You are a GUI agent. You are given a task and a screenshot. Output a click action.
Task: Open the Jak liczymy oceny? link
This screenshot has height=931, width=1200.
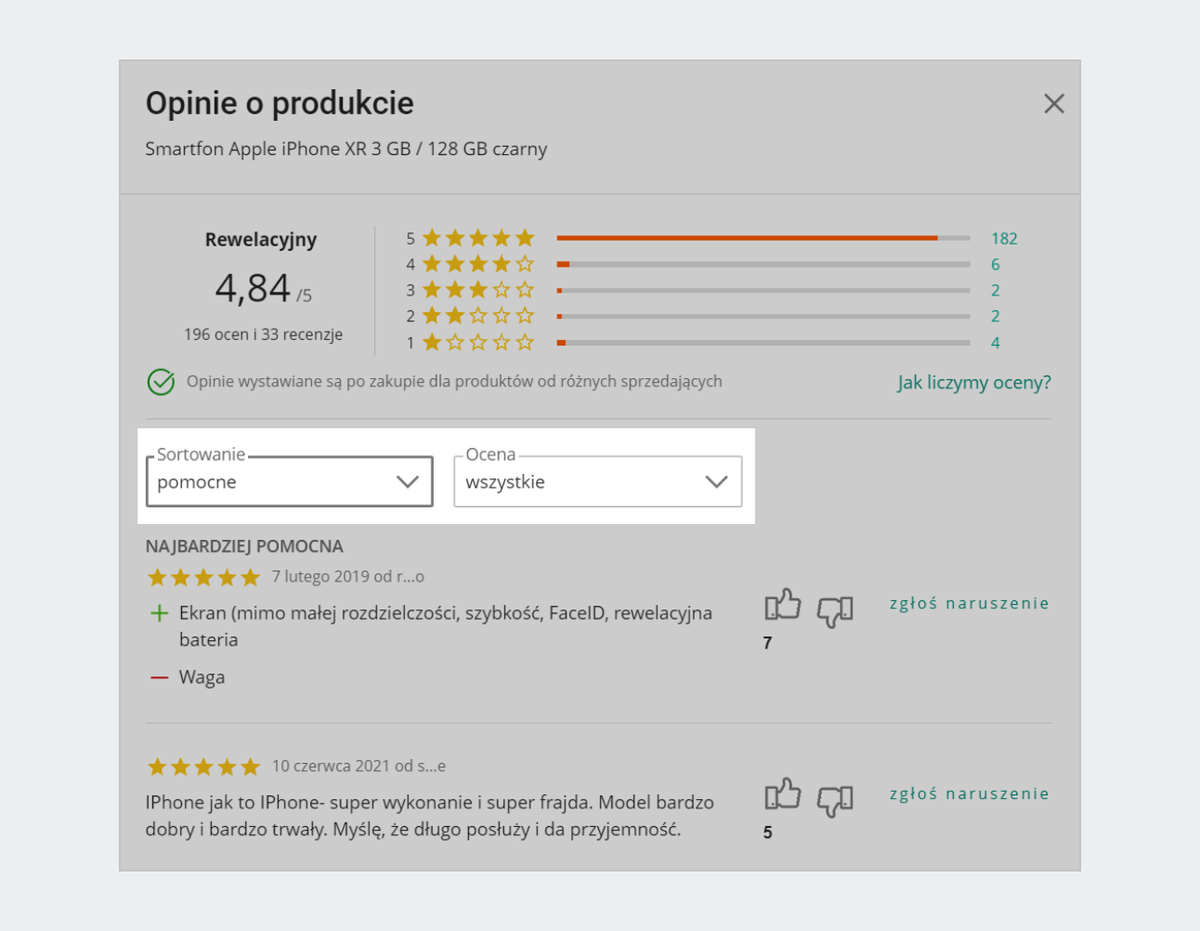coord(974,383)
